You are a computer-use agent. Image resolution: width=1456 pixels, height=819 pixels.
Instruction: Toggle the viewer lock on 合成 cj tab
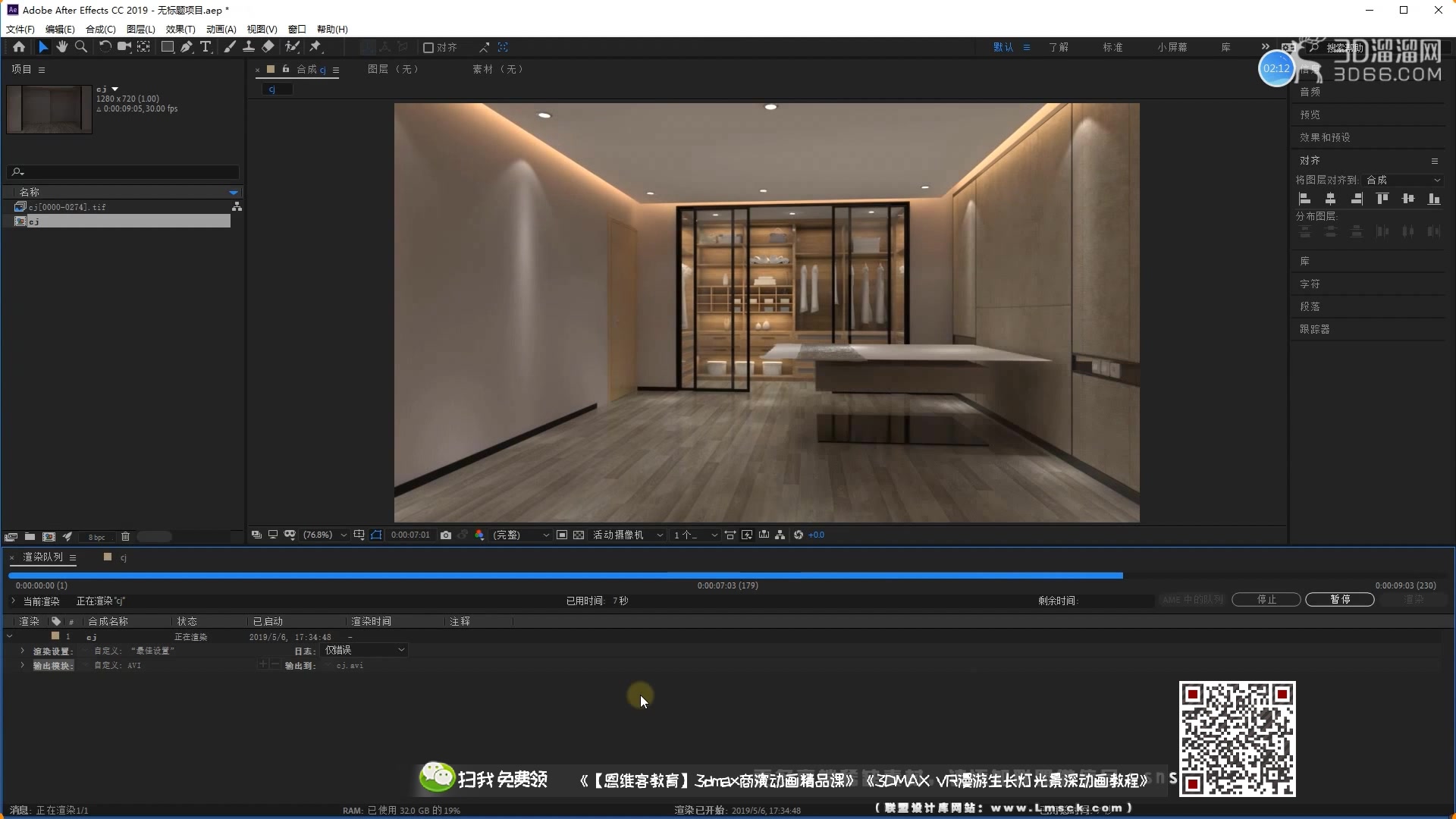click(286, 69)
